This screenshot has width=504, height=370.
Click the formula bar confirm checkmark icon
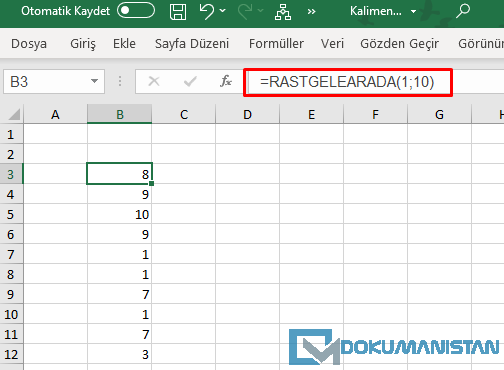190,81
